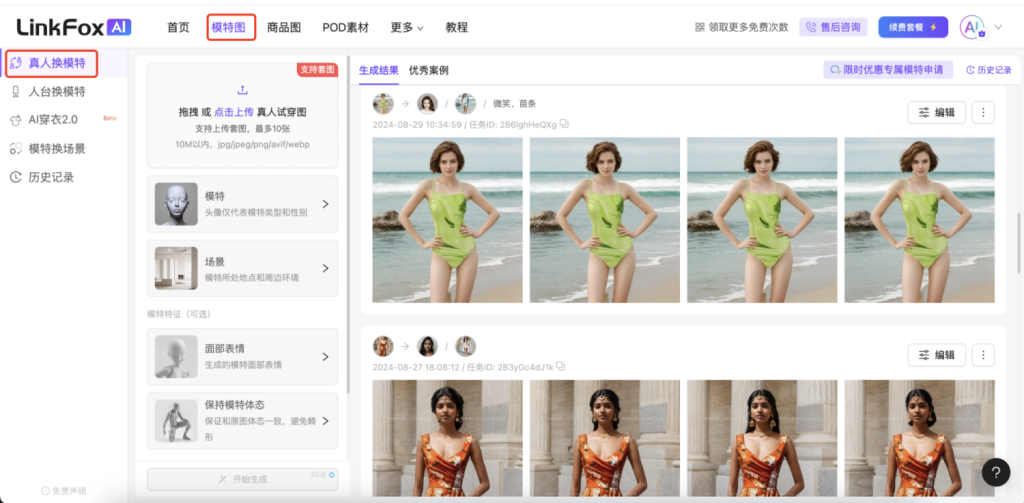Open the first swimsuit result image
1024x503 pixels.
447,220
